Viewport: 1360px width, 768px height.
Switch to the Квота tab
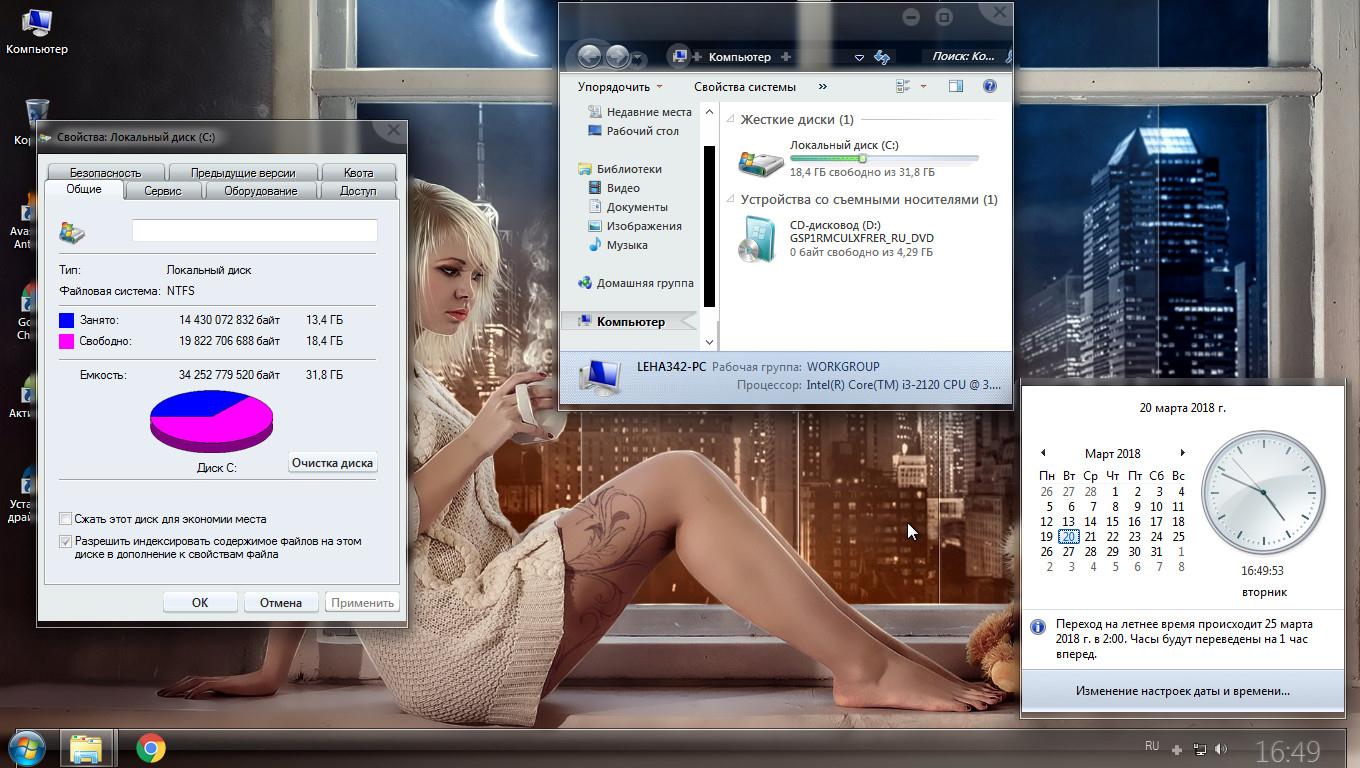coord(358,172)
